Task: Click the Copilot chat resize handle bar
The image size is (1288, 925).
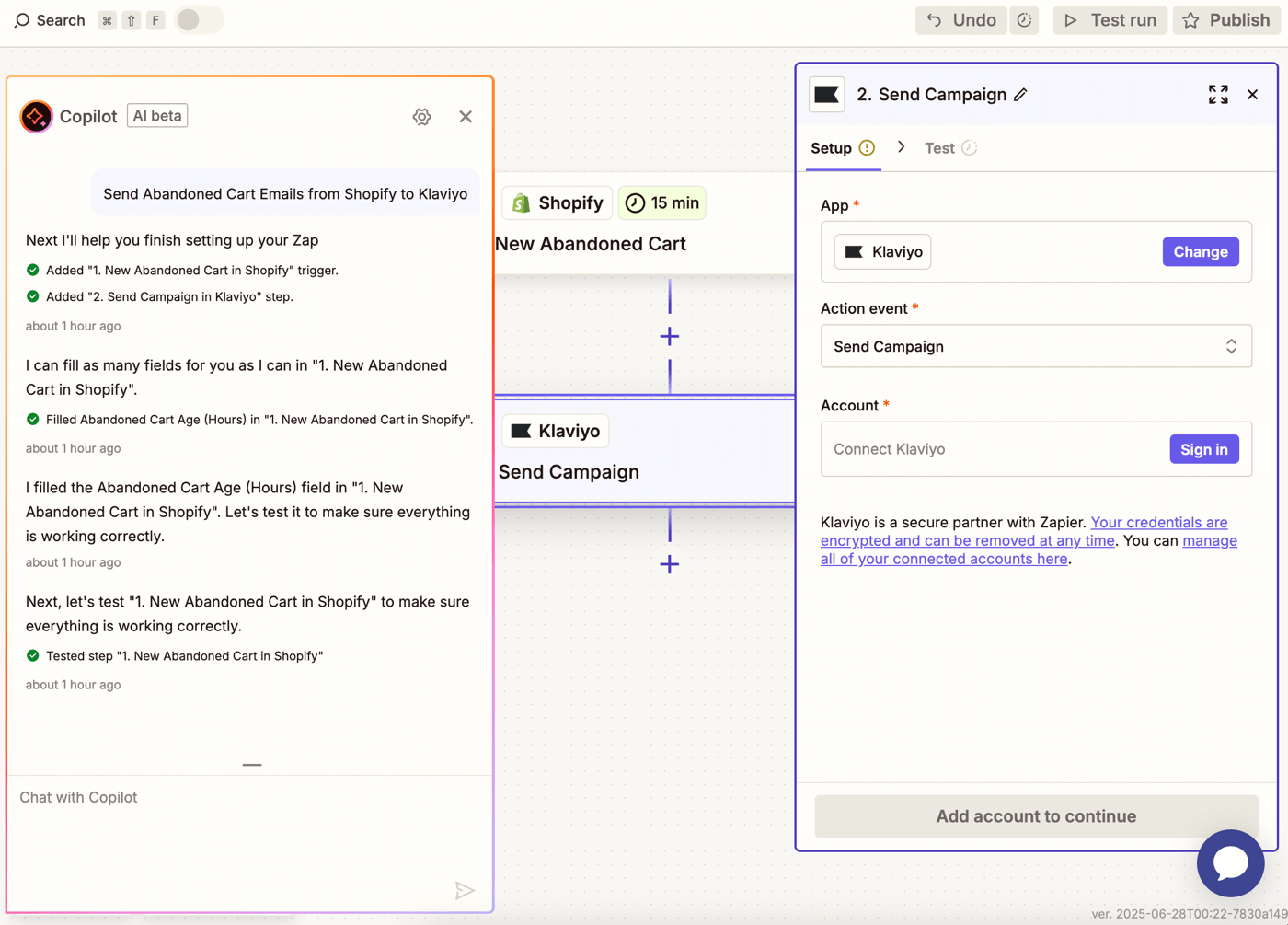Action: (x=252, y=765)
